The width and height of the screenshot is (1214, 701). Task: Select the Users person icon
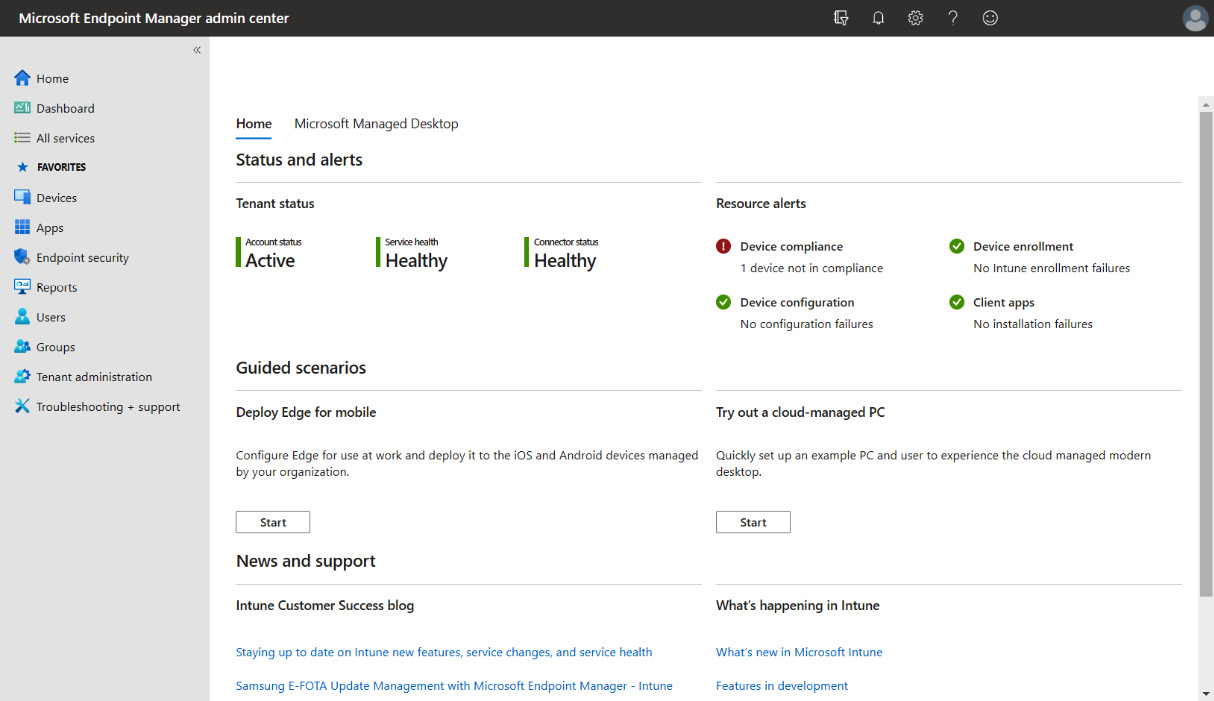pyautogui.click(x=22, y=317)
